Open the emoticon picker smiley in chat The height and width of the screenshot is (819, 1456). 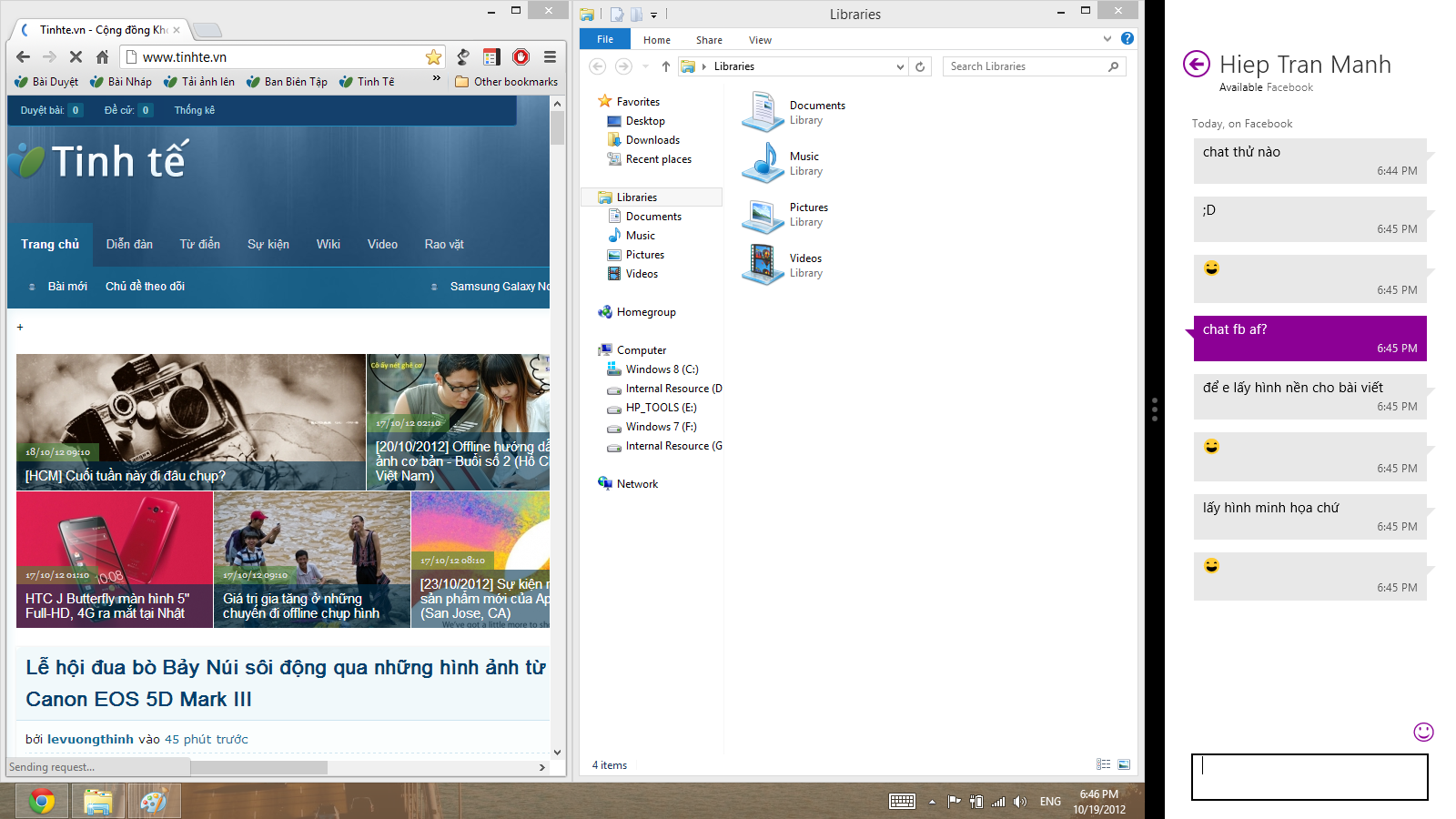coord(1423,732)
